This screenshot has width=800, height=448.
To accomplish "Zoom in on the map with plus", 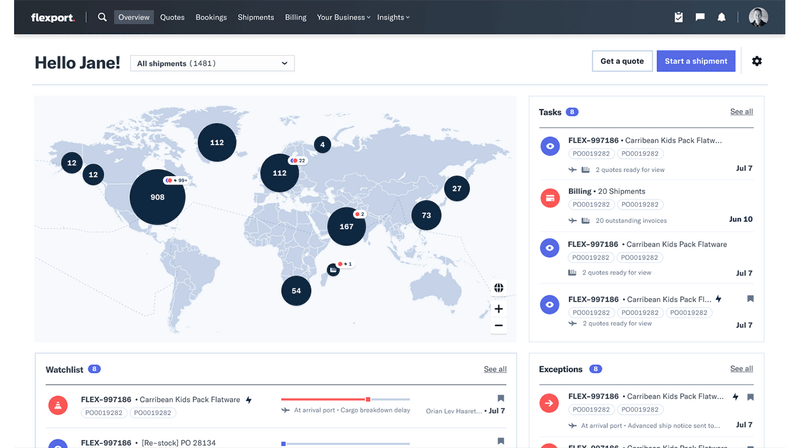I will (x=498, y=309).
